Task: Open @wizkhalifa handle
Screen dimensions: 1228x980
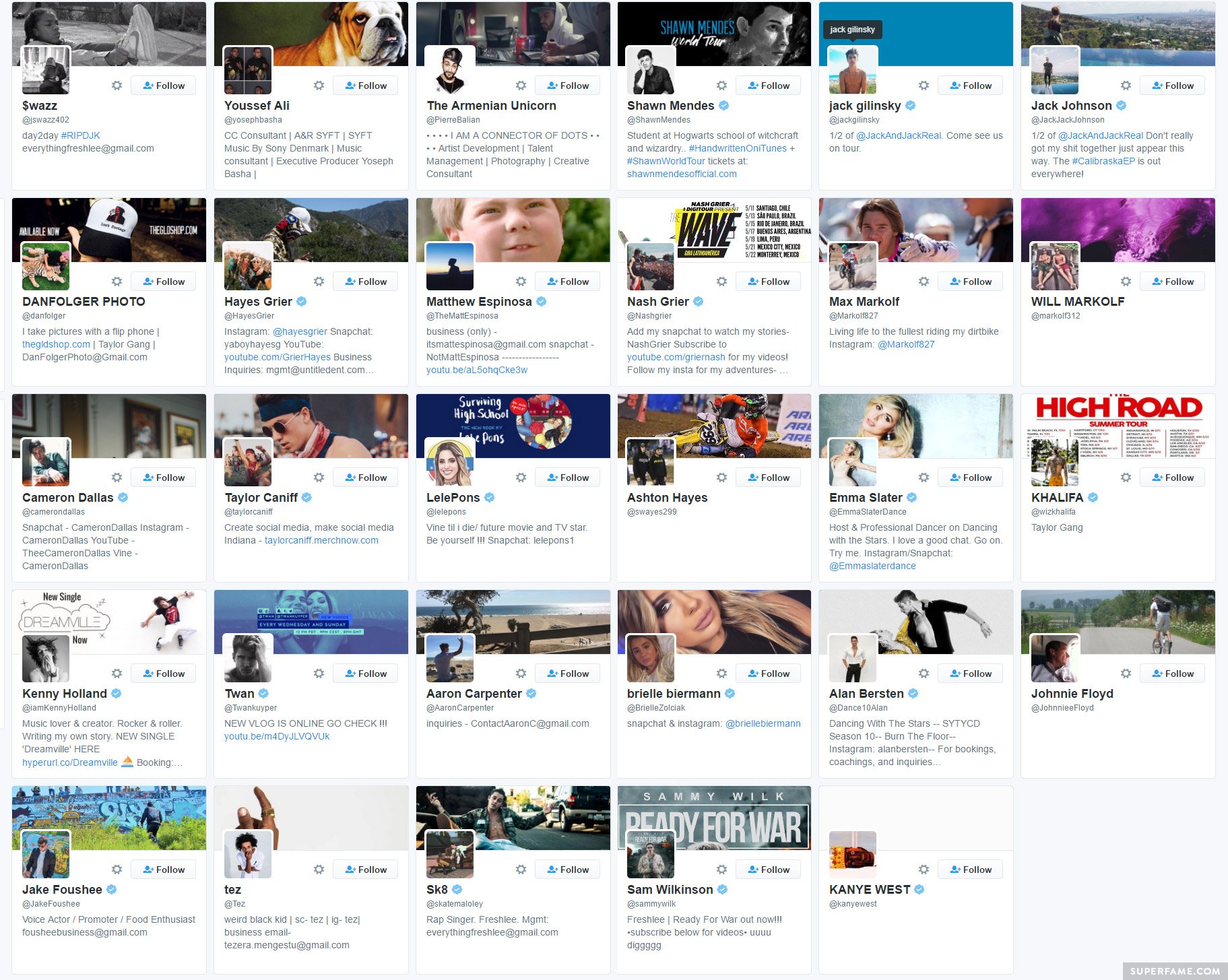Action: (1054, 512)
